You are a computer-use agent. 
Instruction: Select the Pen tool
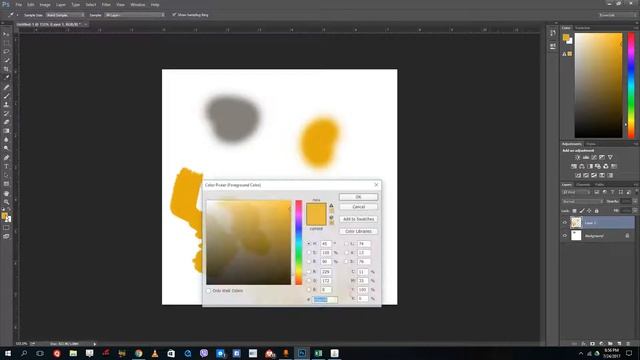point(6,158)
